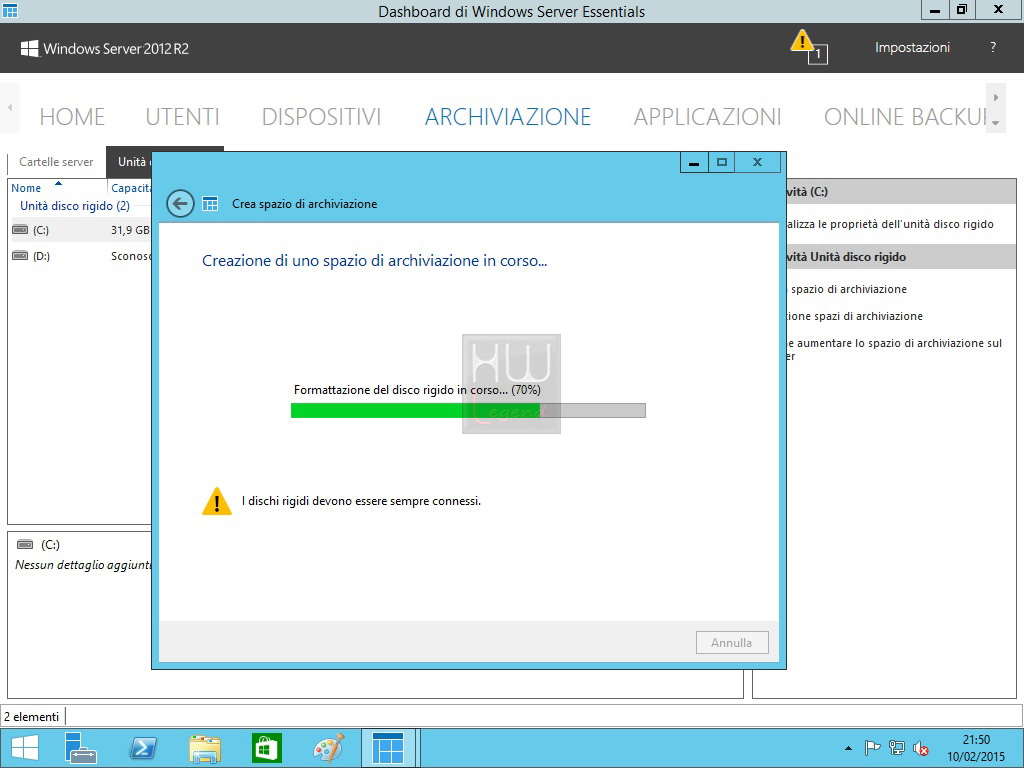1024x768 pixels.
Task: Click the details pane (C:) drive icon
Action: coord(25,545)
